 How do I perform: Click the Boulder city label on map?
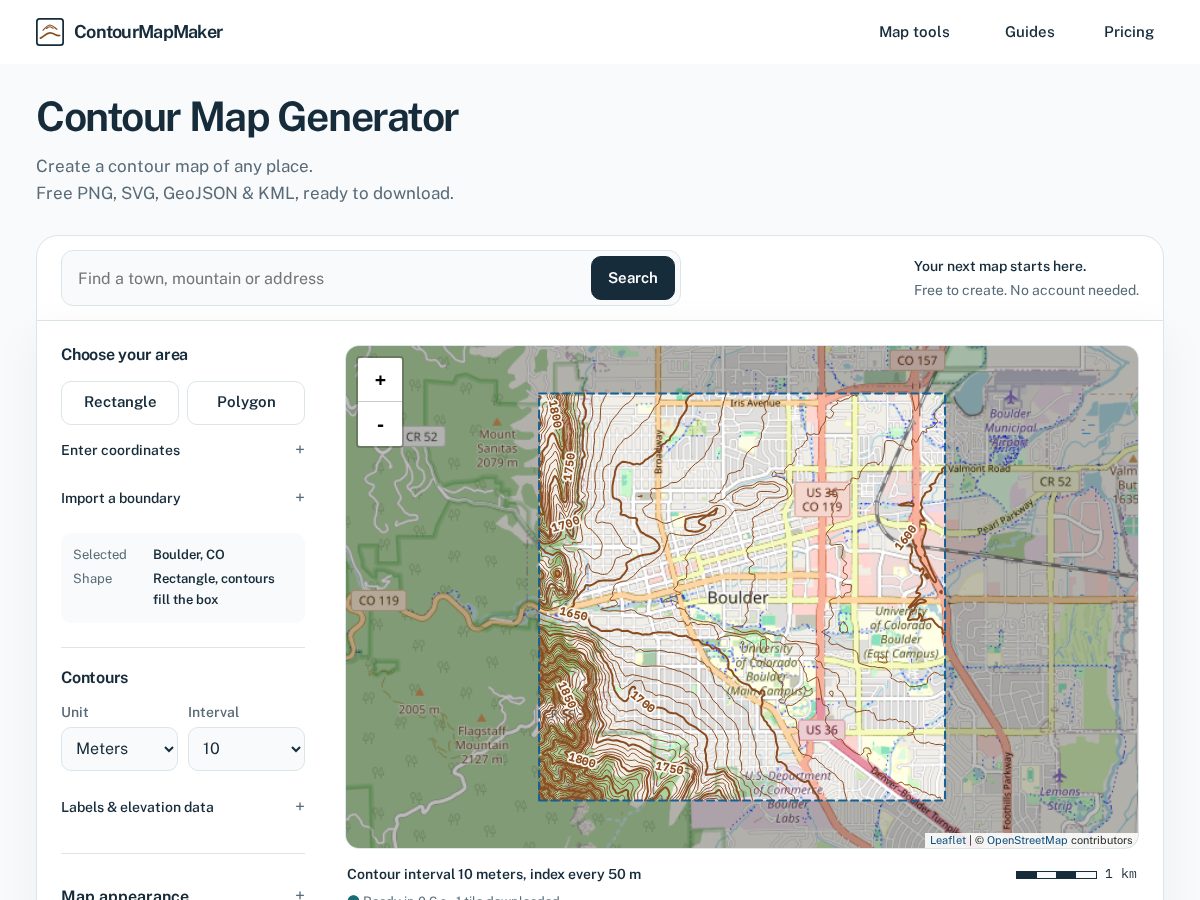738,598
